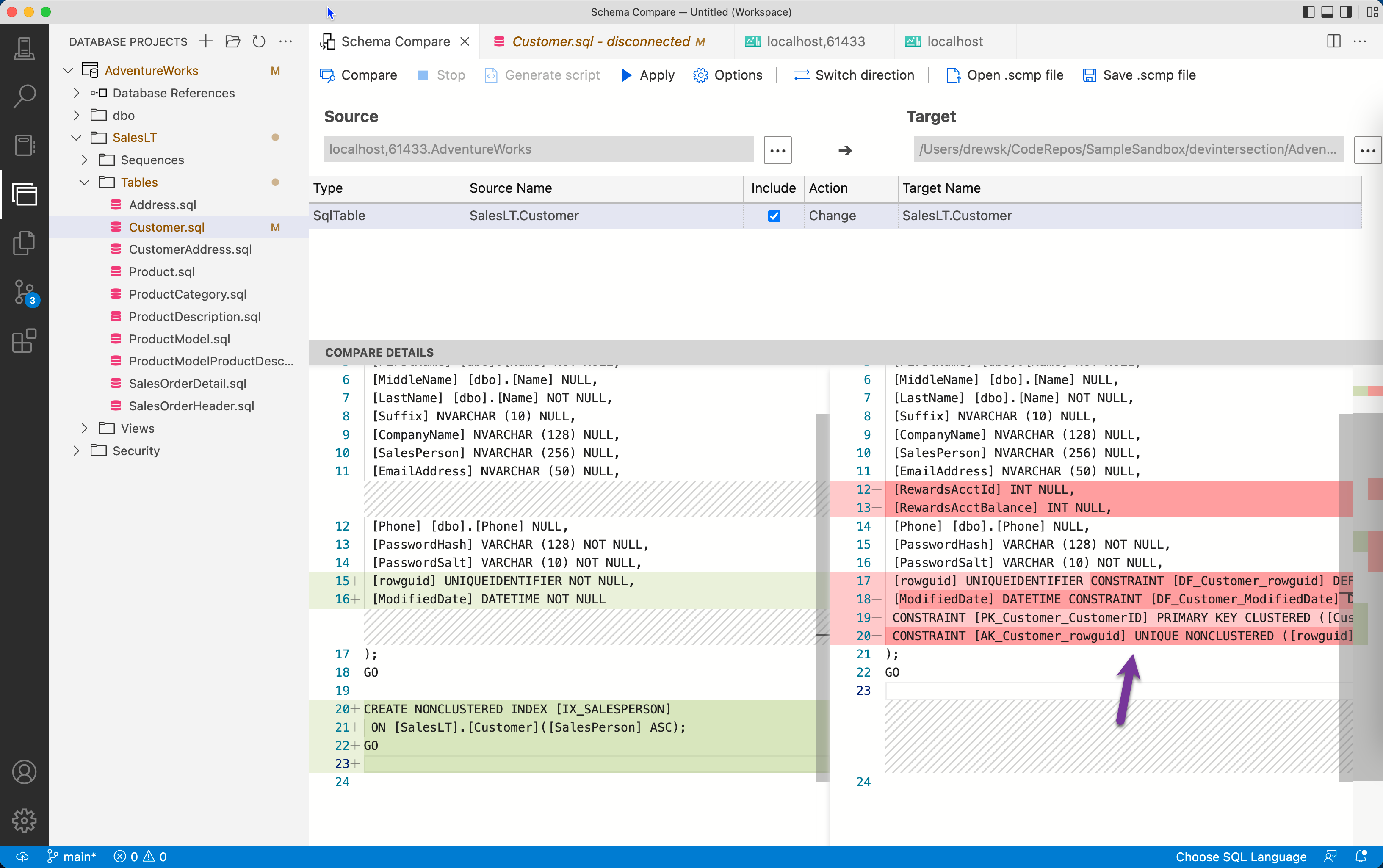1383x868 pixels.
Task: Toggle the bottom panel visibility
Action: pyautogui.click(x=1327, y=11)
